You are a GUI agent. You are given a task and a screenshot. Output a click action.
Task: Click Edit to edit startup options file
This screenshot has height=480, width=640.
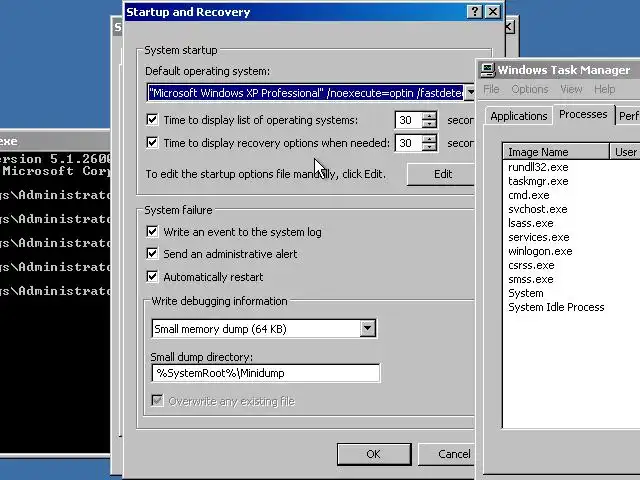[x=441, y=174]
